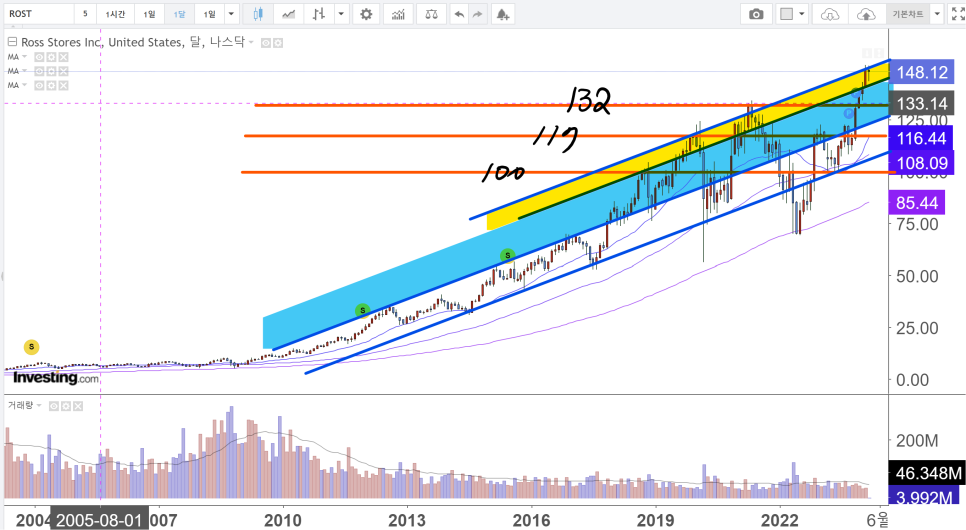Viewport: 966px width, 530px height.
Task: Select the 1달 monthly interval
Action: tap(179, 14)
